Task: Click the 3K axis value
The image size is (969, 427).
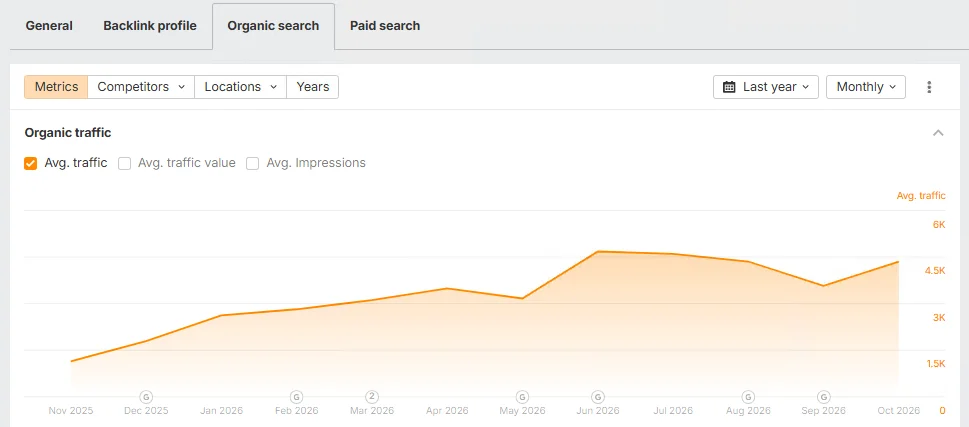Action: (939, 318)
